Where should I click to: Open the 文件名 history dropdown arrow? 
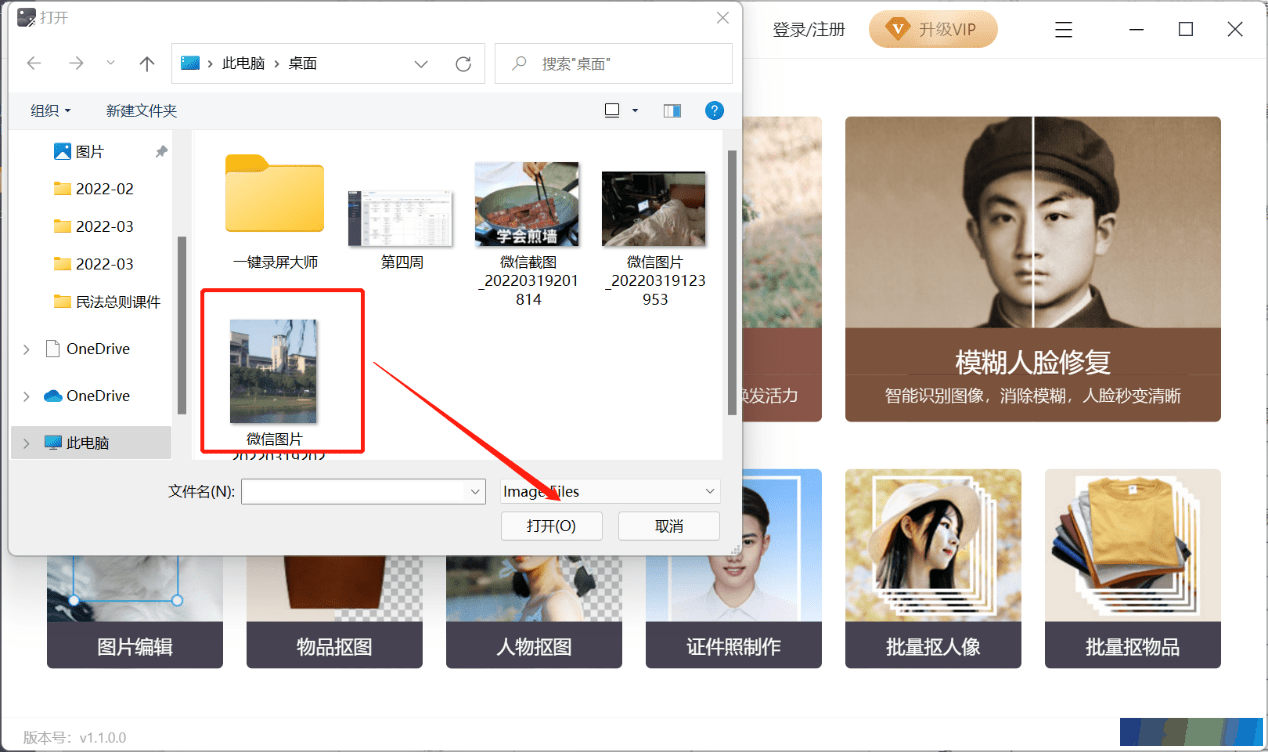476,492
